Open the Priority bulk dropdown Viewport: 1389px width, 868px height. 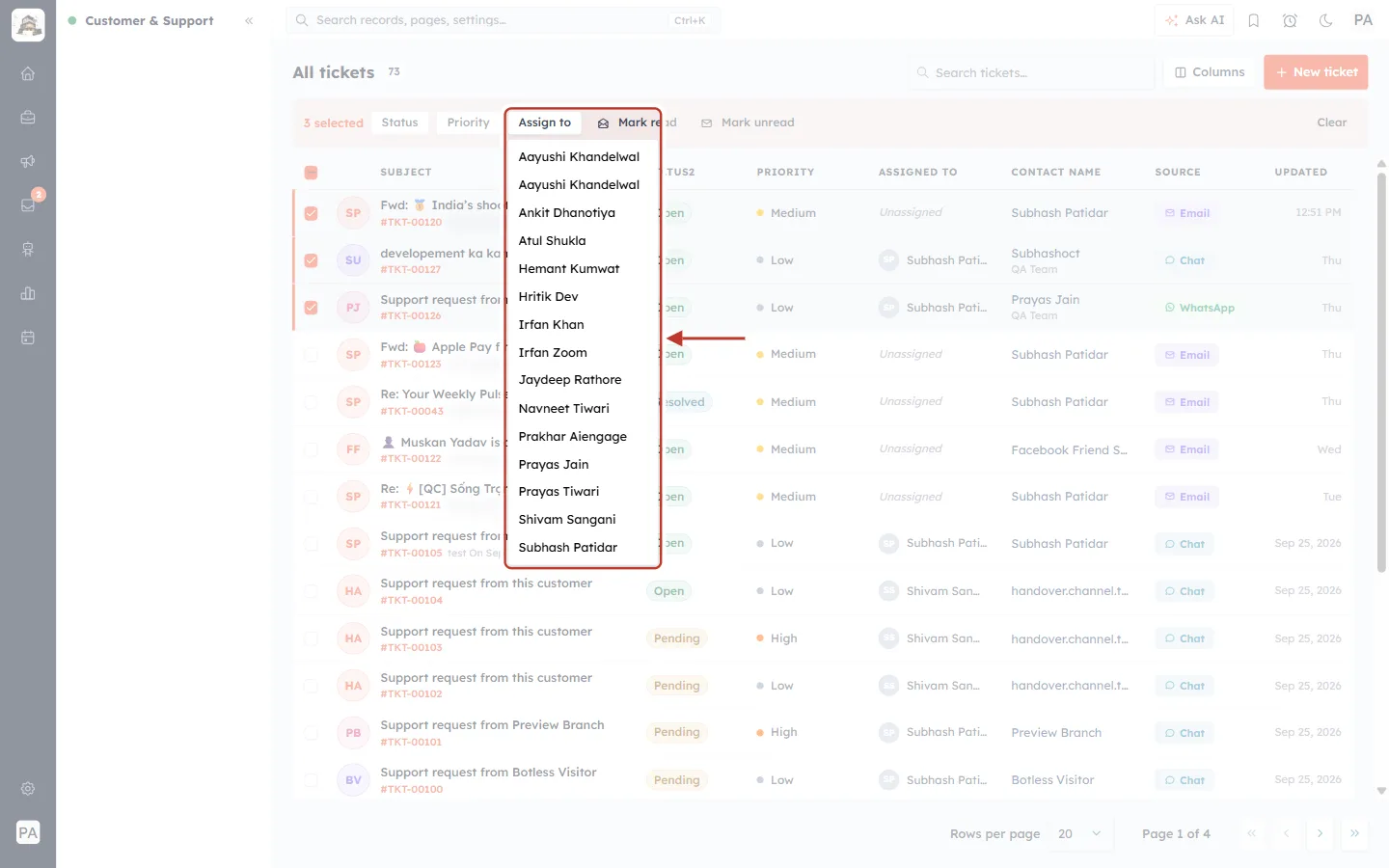(468, 122)
